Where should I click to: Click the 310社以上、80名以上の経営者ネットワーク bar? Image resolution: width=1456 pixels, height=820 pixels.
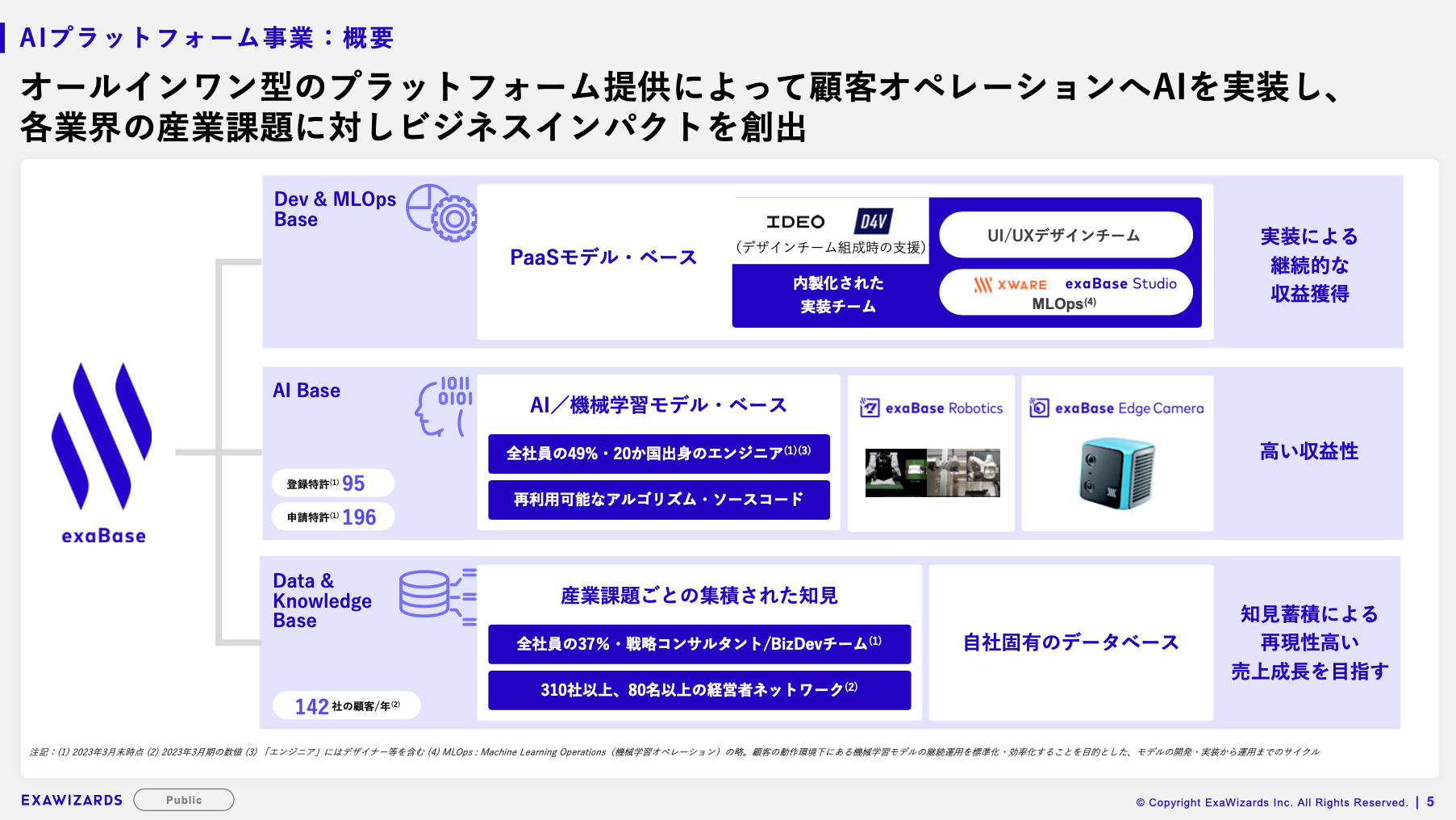coord(699,690)
